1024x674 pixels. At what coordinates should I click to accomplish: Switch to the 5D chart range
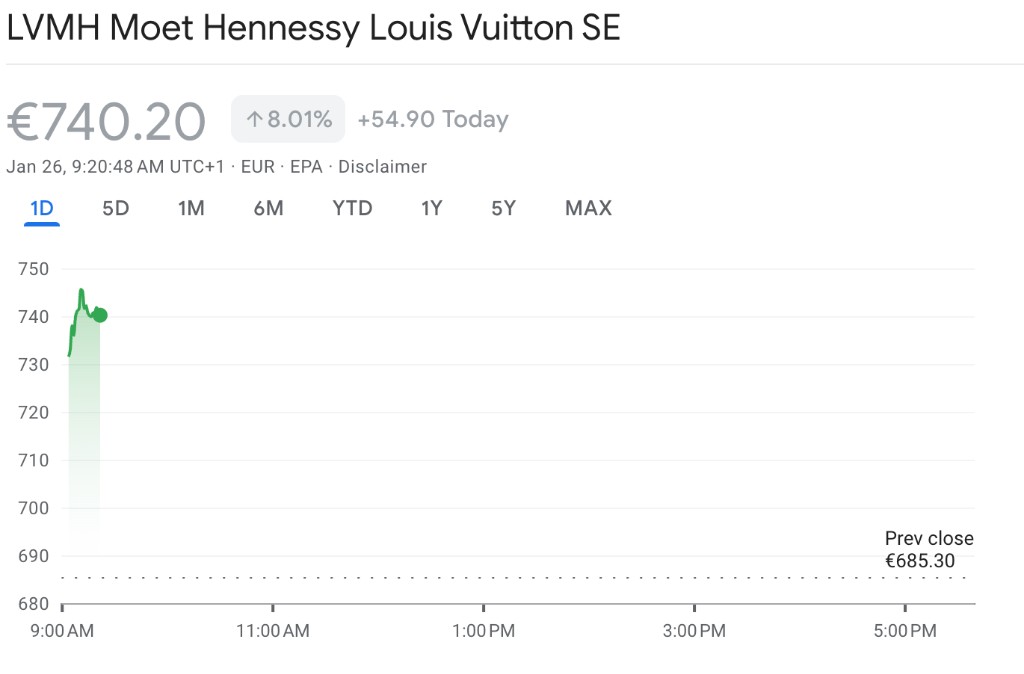(116, 208)
